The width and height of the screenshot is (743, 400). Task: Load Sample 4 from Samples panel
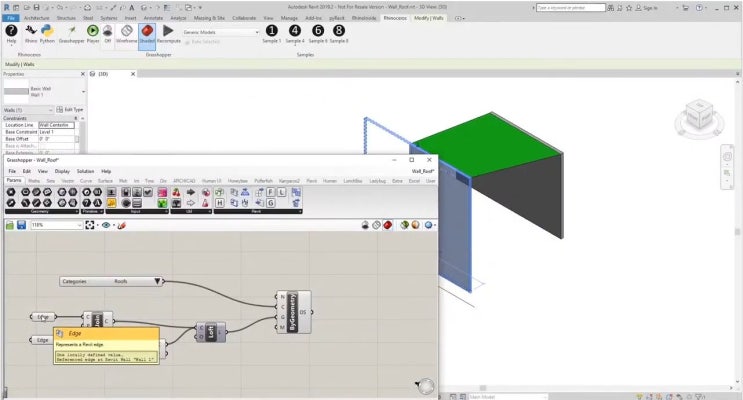point(295,34)
